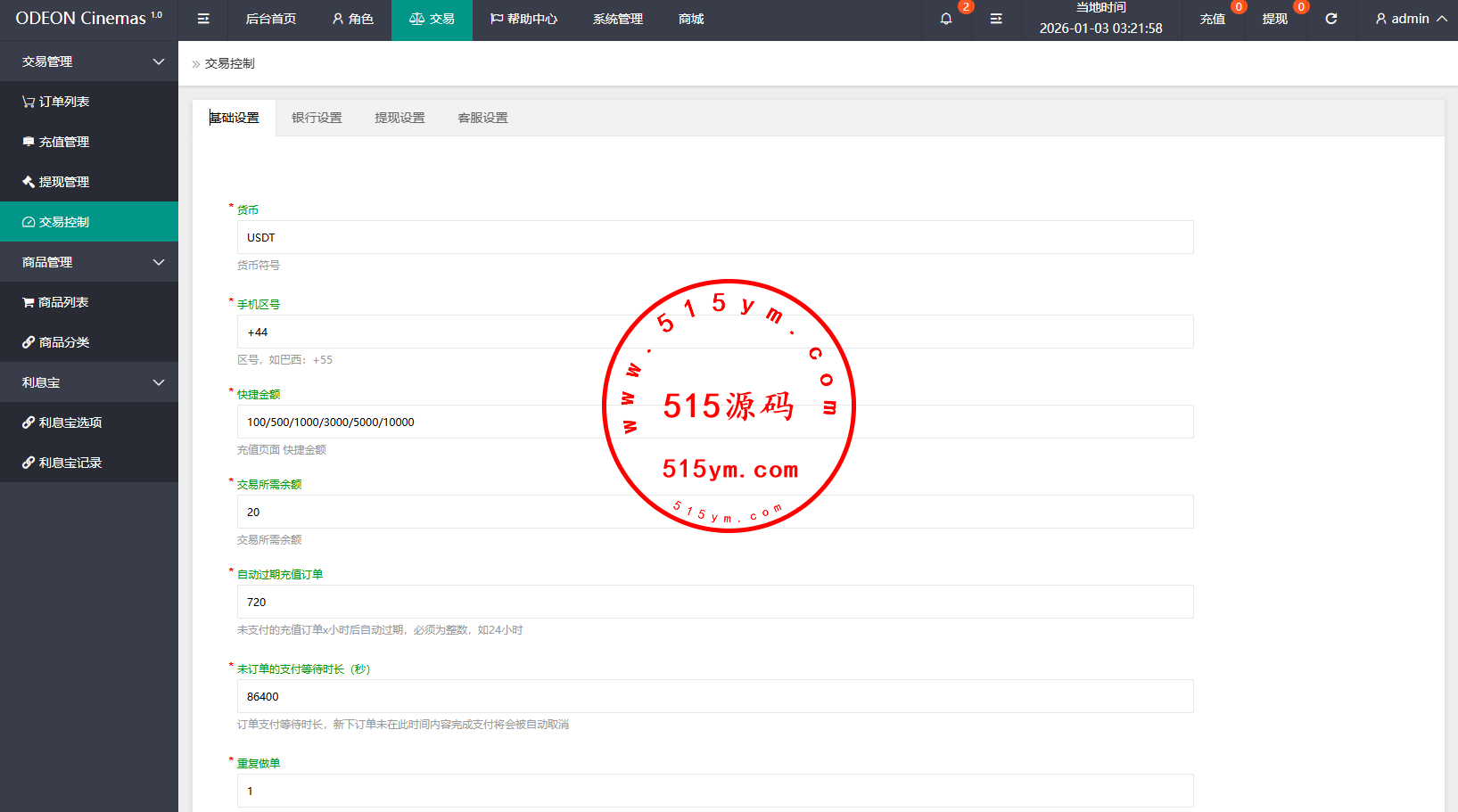Screen dimensions: 1458x812
Task: Click the refresh icon in top bar
Action: tap(1330, 19)
